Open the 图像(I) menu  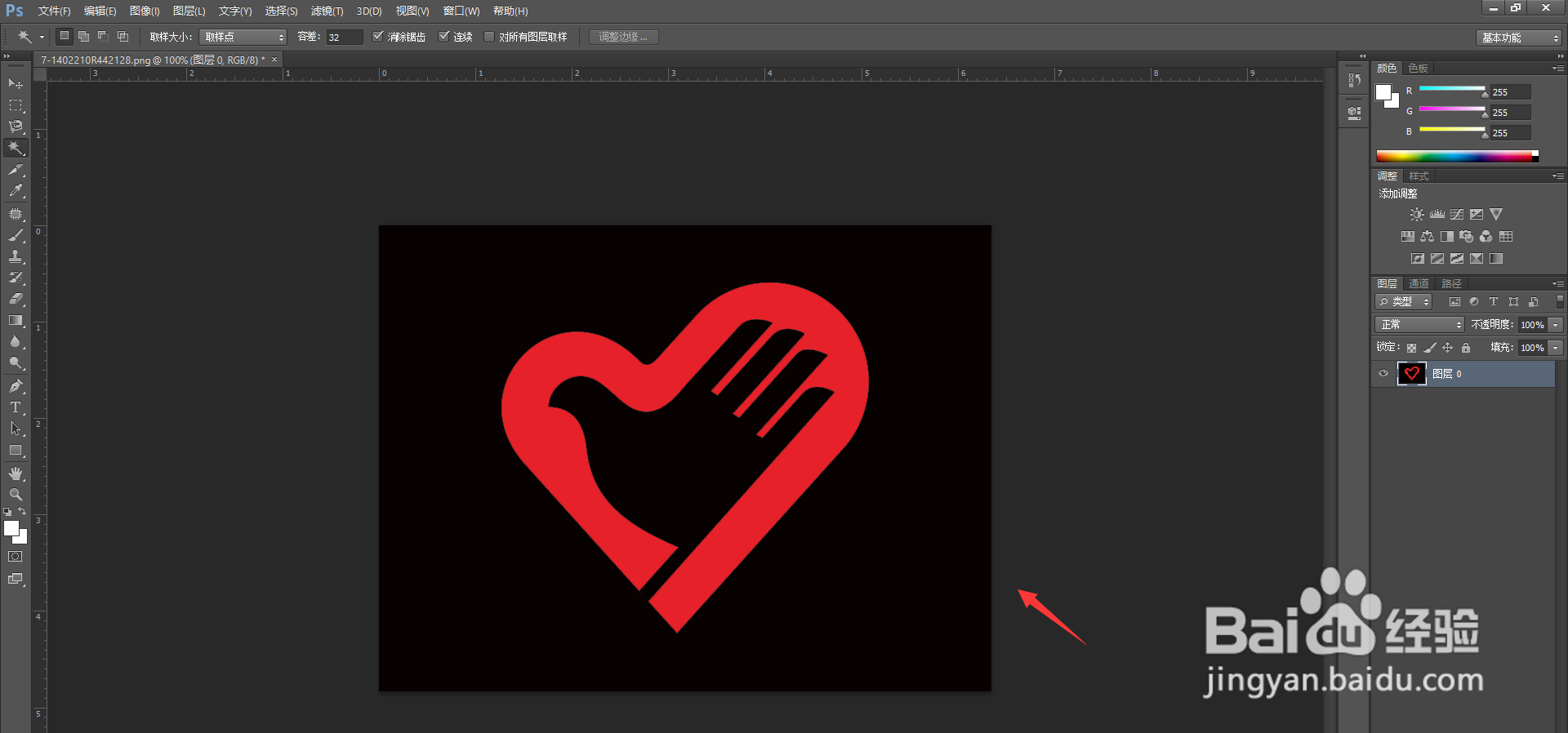(145, 11)
